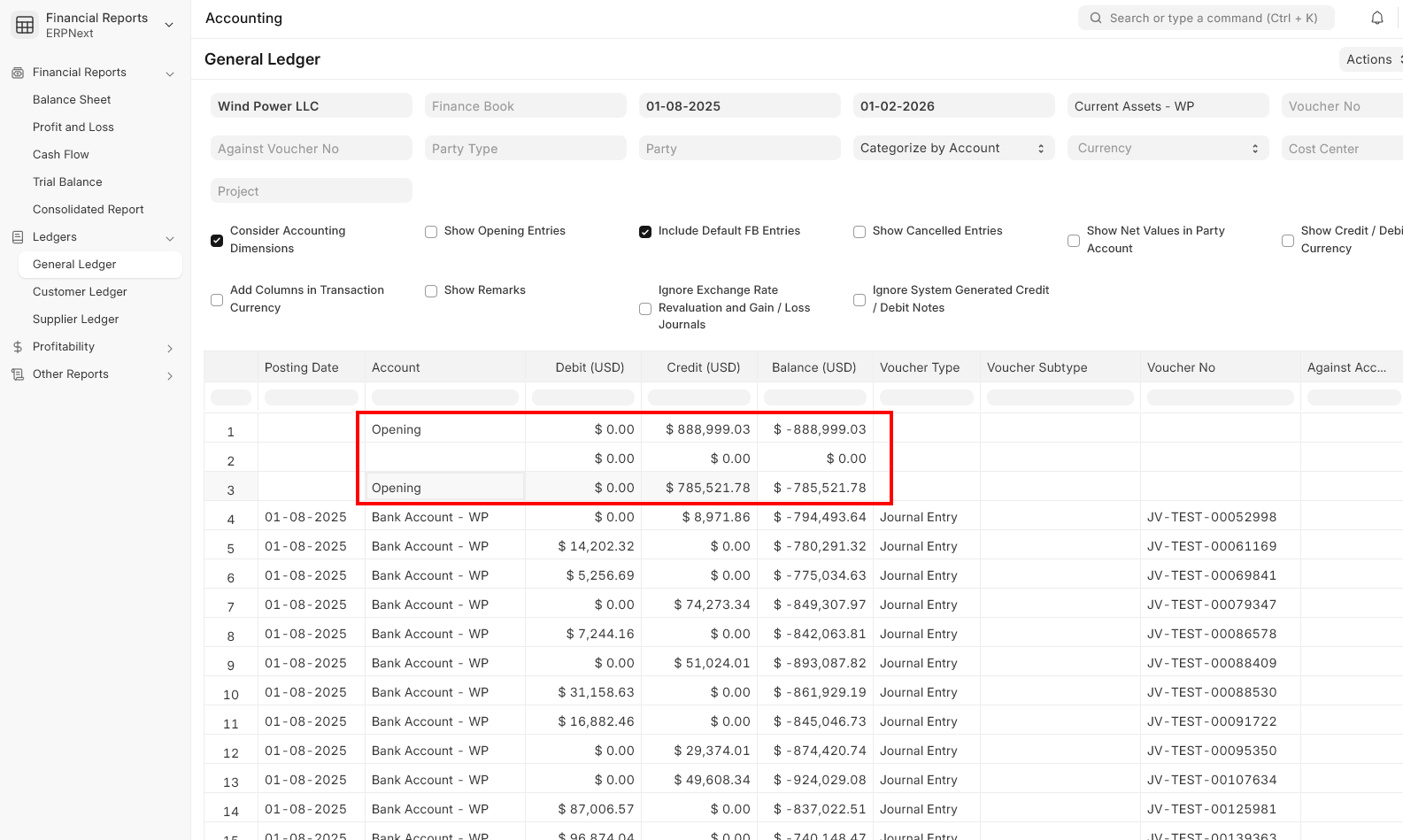Click the notification bell icon
The height and width of the screenshot is (840, 1403).
[1376, 18]
